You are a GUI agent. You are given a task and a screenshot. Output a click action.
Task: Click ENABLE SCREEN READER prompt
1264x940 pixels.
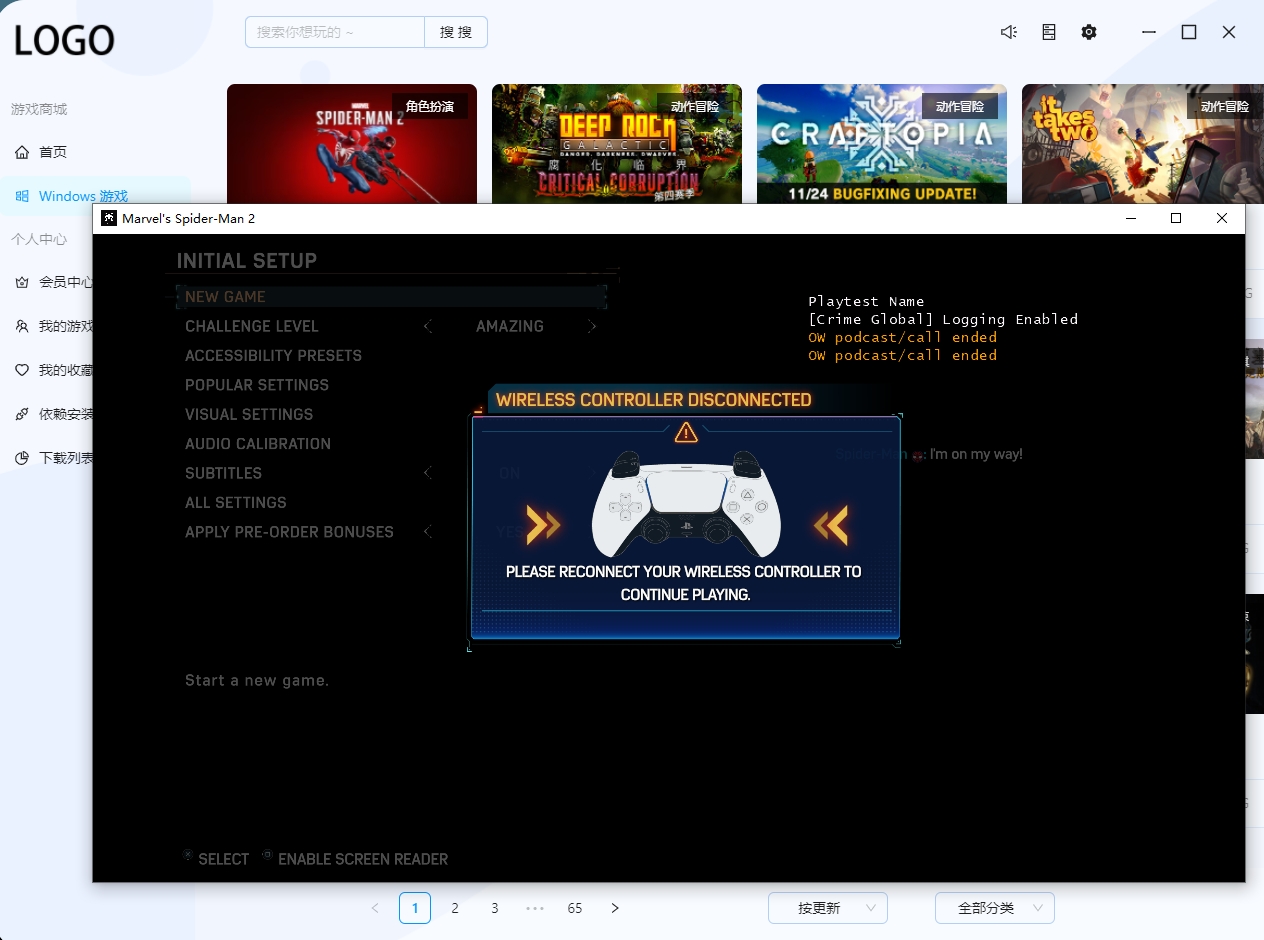(x=355, y=859)
